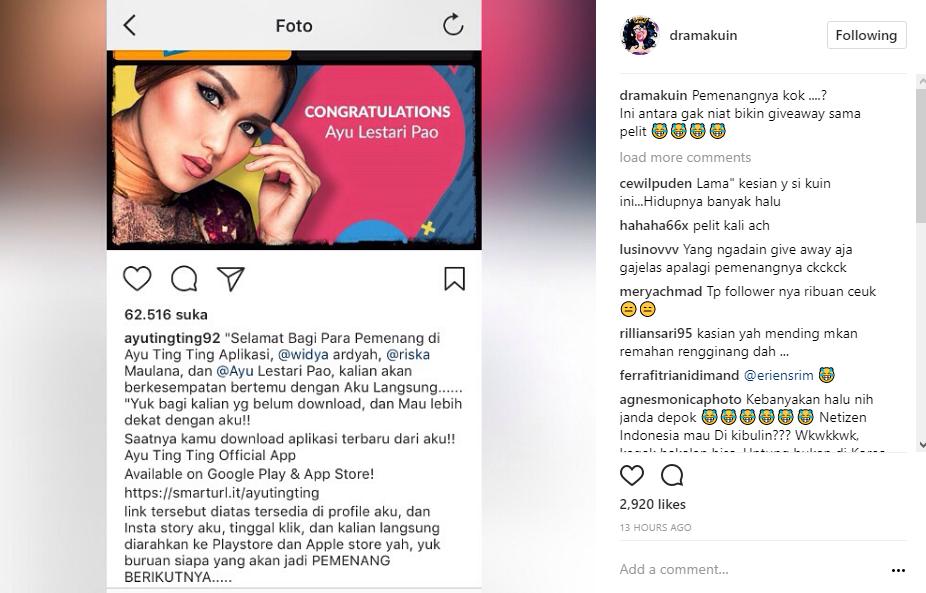Share post using paper plane icon
Image resolution: width=926 pixels, height=593 pixels.
click(230, 278)
